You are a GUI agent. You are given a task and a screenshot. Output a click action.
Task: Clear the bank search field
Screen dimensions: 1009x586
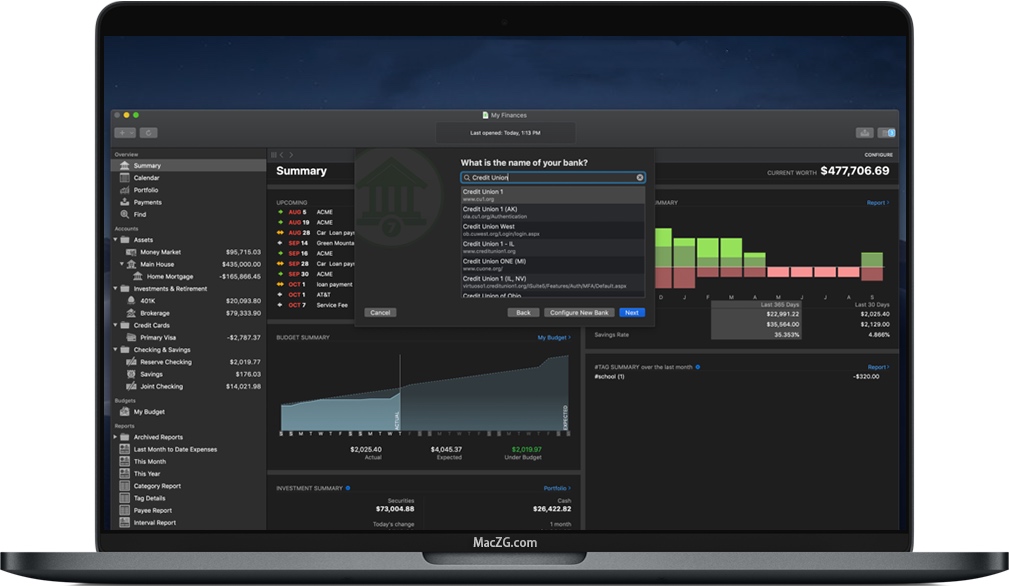tap(638, 177)
